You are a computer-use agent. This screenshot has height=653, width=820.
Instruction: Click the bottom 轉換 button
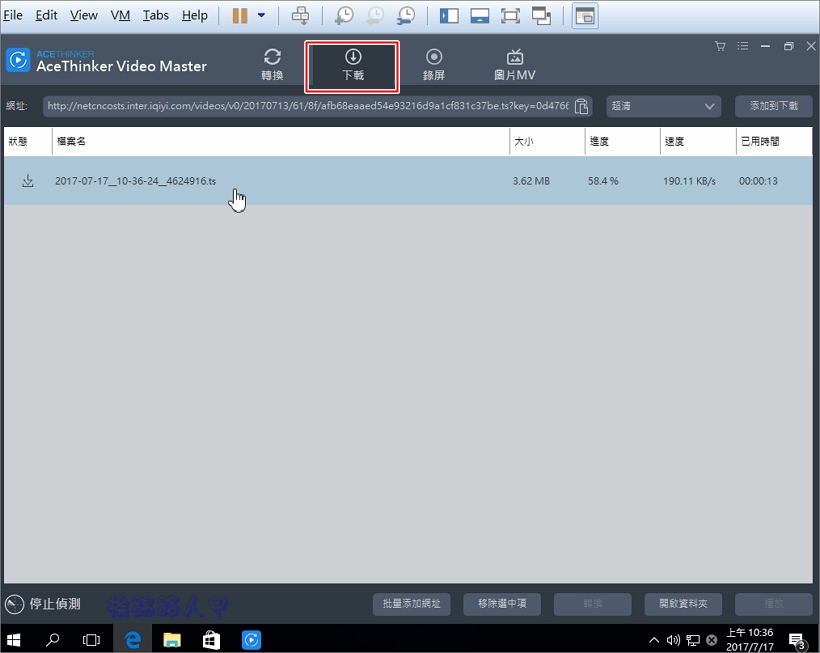[x=593, y=604]
